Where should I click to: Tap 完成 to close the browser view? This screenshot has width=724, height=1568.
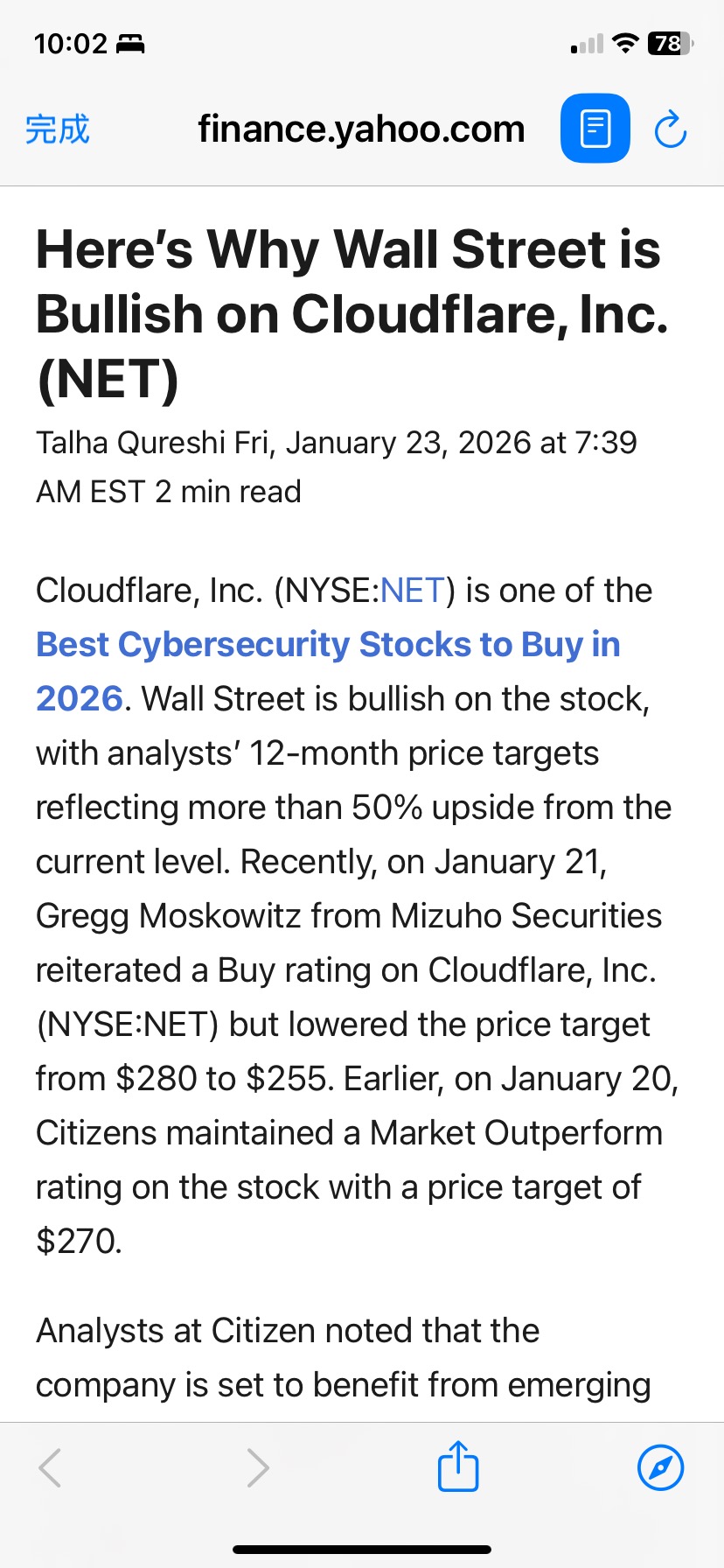coord(58,129)
